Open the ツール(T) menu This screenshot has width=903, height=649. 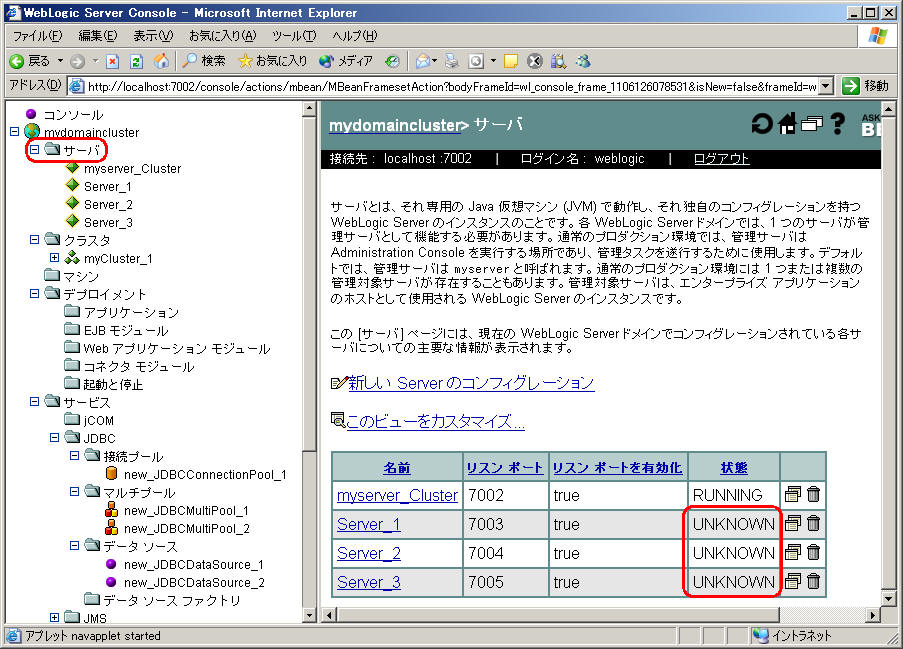pos(294,36)
